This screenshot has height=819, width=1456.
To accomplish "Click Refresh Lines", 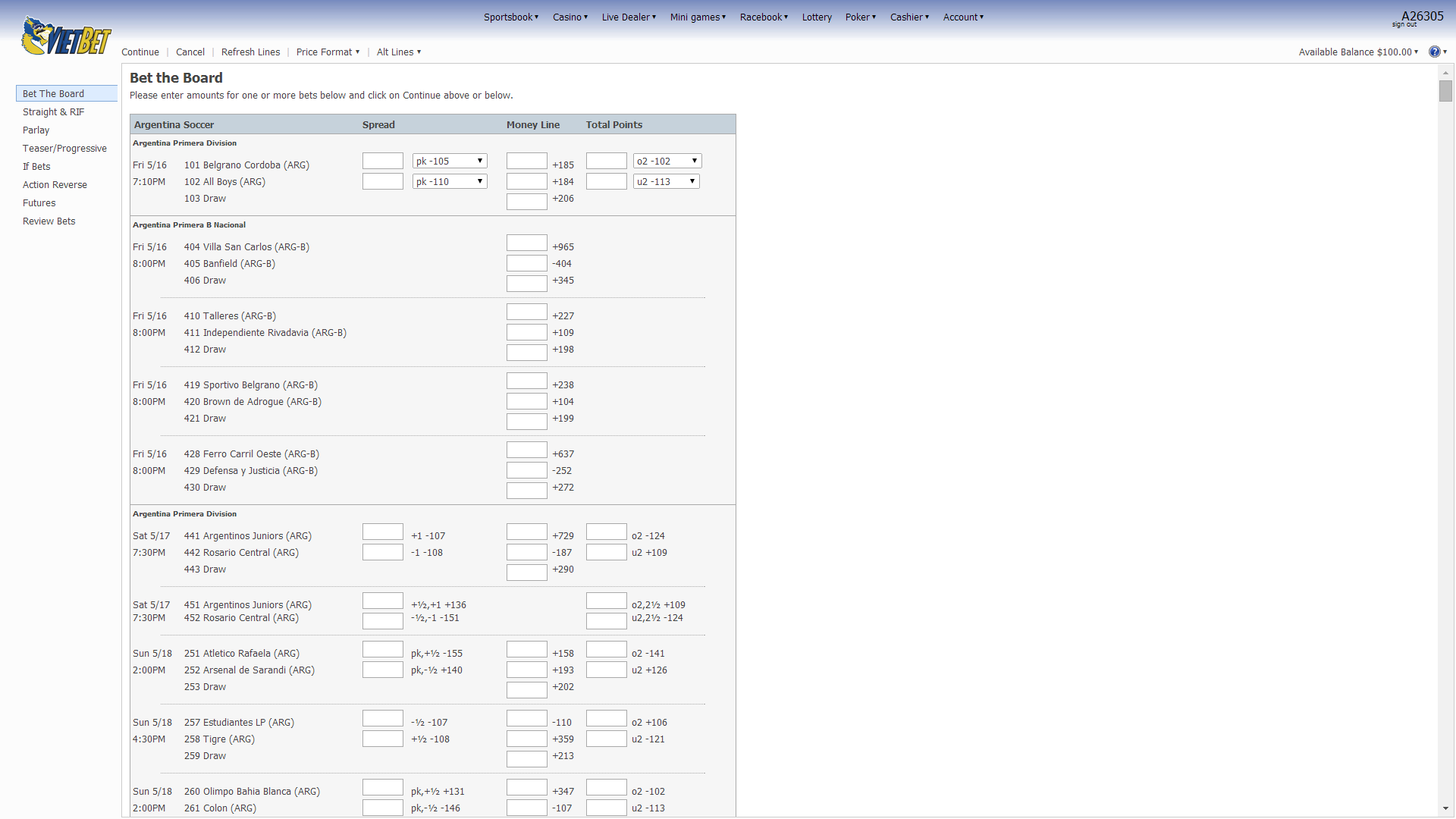I will (x=250, y=52).
